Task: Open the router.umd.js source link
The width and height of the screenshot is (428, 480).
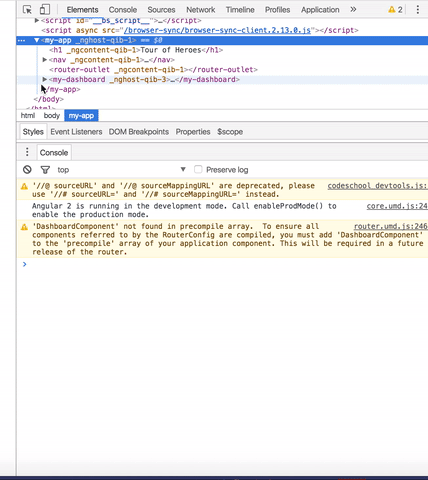Action: click(391, 226)
